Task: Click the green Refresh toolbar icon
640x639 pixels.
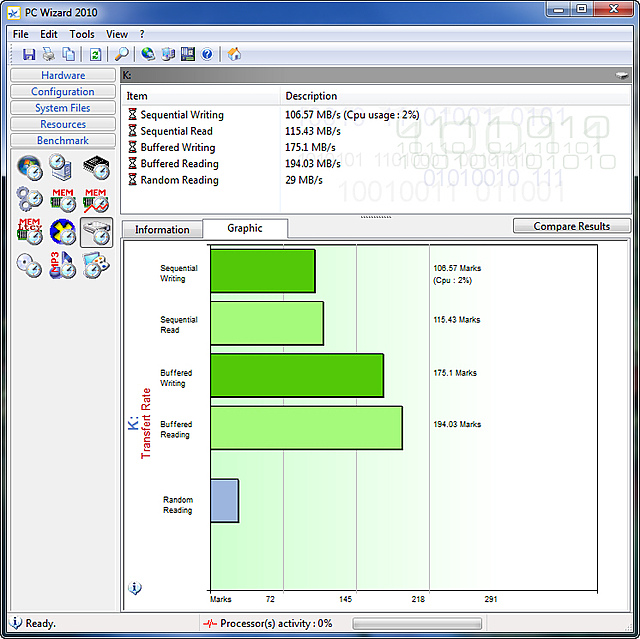Action: click(x=96, y=54)
